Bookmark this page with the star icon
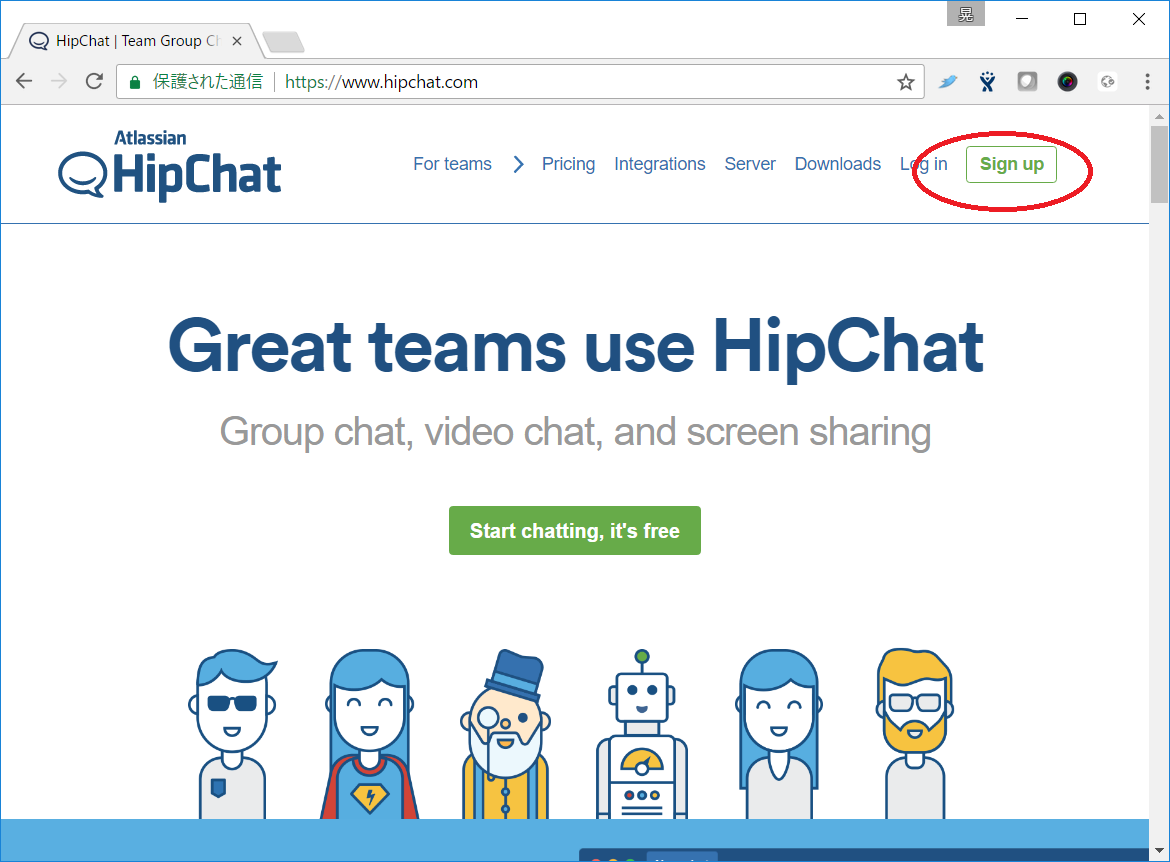 click(906, 82)
